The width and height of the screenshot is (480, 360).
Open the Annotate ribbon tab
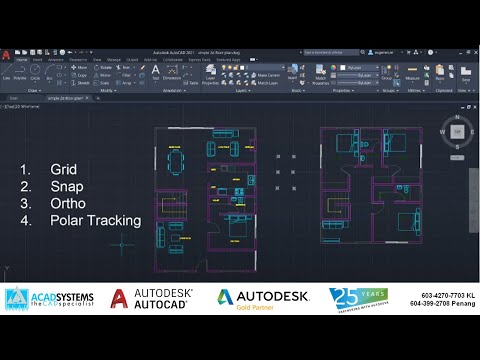coord(56,60)
